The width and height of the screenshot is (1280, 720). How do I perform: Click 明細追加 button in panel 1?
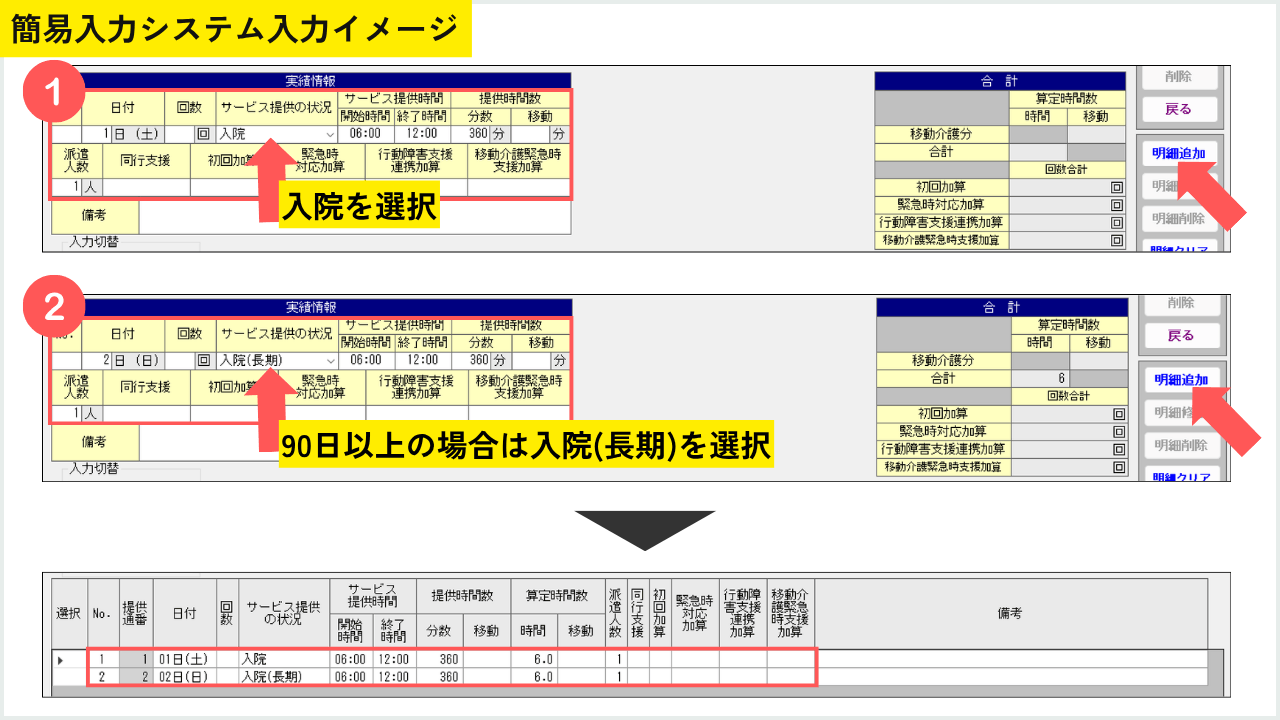pyautogui.click(x=1178, y=153)
